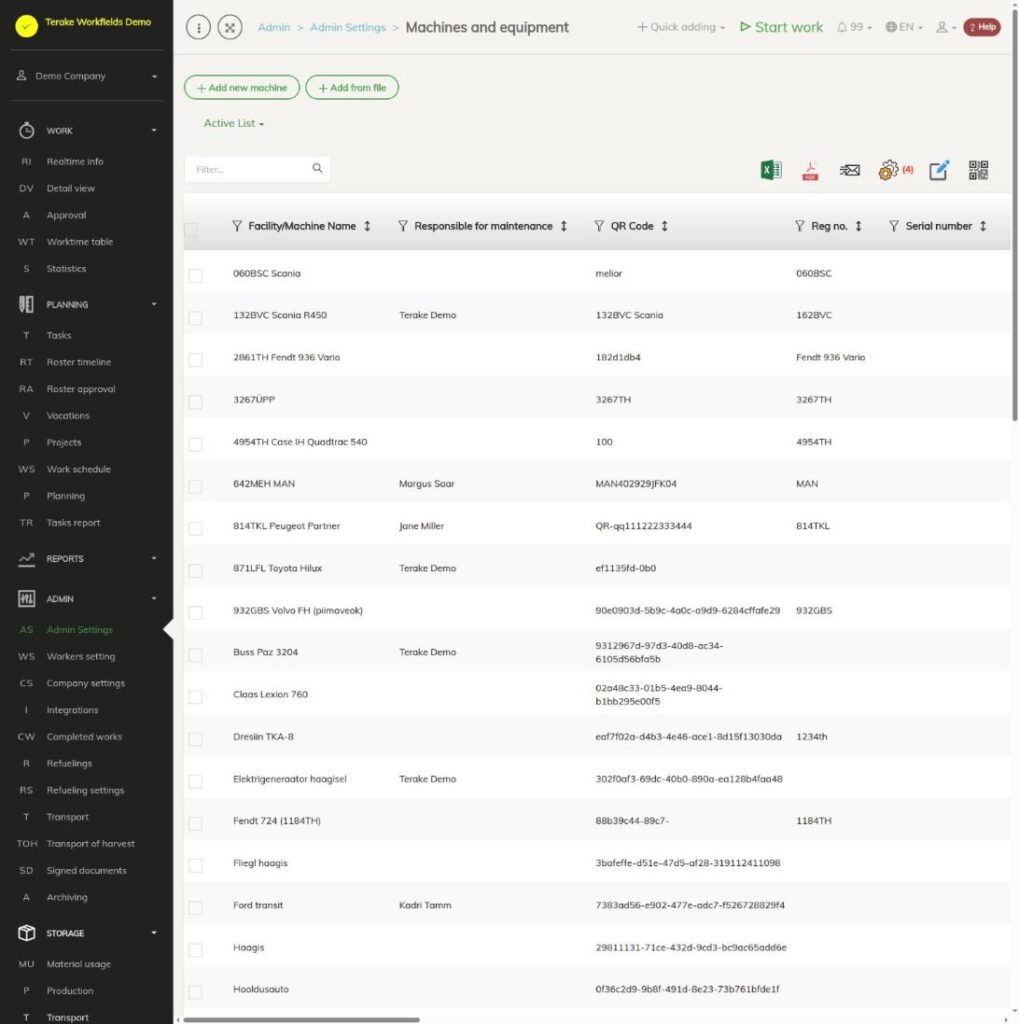
Task: Open Workers setting in sidebar
Action: [80, 656]
